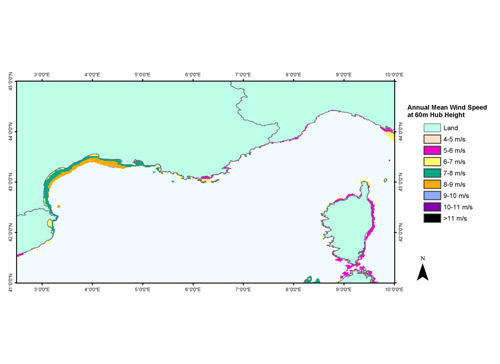
Task: Select the 4-5 m/s legend swatch
Action: pyautogui.click(x=432, y=139)
